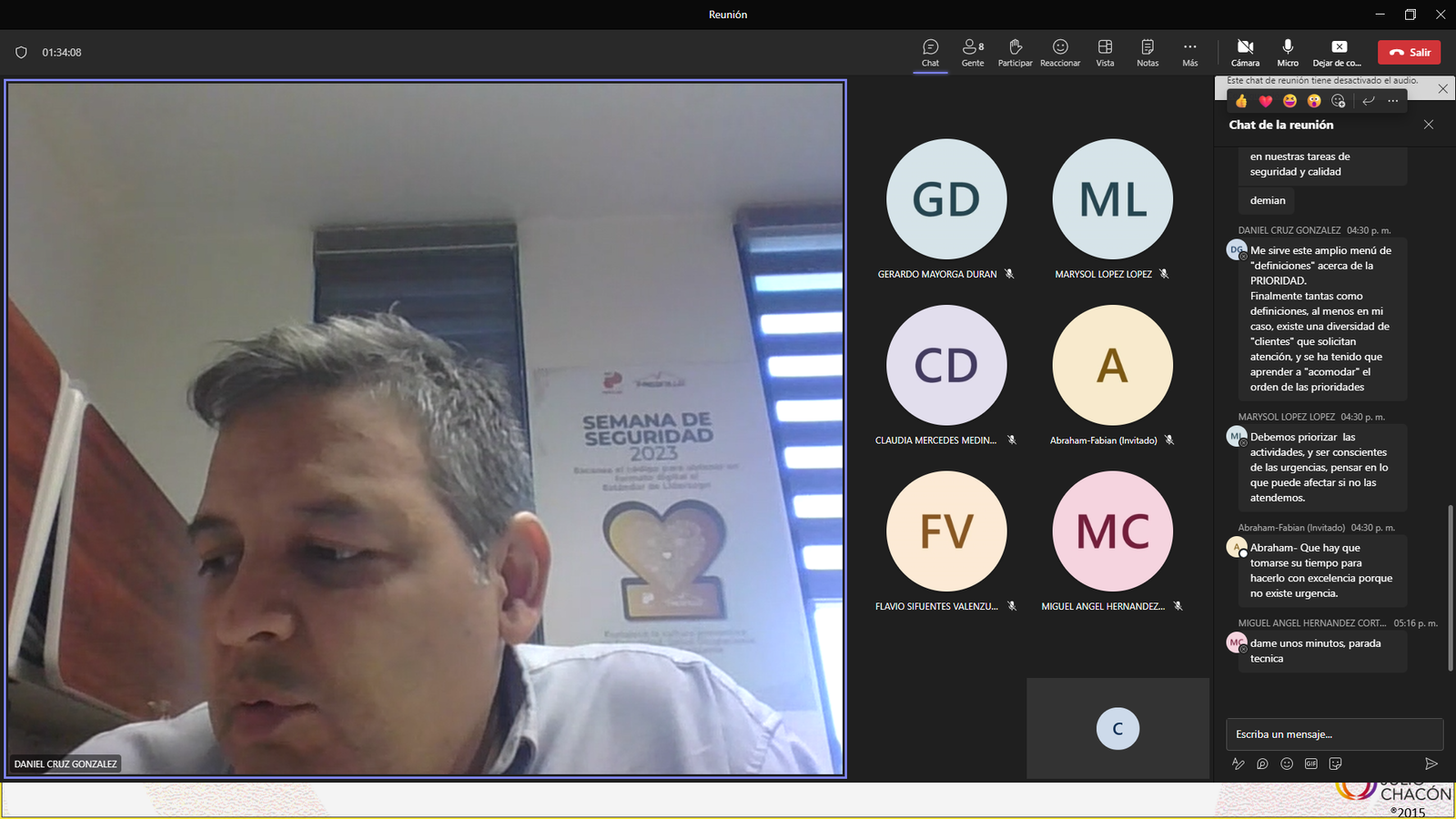Viewport: 1456px width, 819px height.
Task: React with the heart emoji
Action: click(1265, 101)
